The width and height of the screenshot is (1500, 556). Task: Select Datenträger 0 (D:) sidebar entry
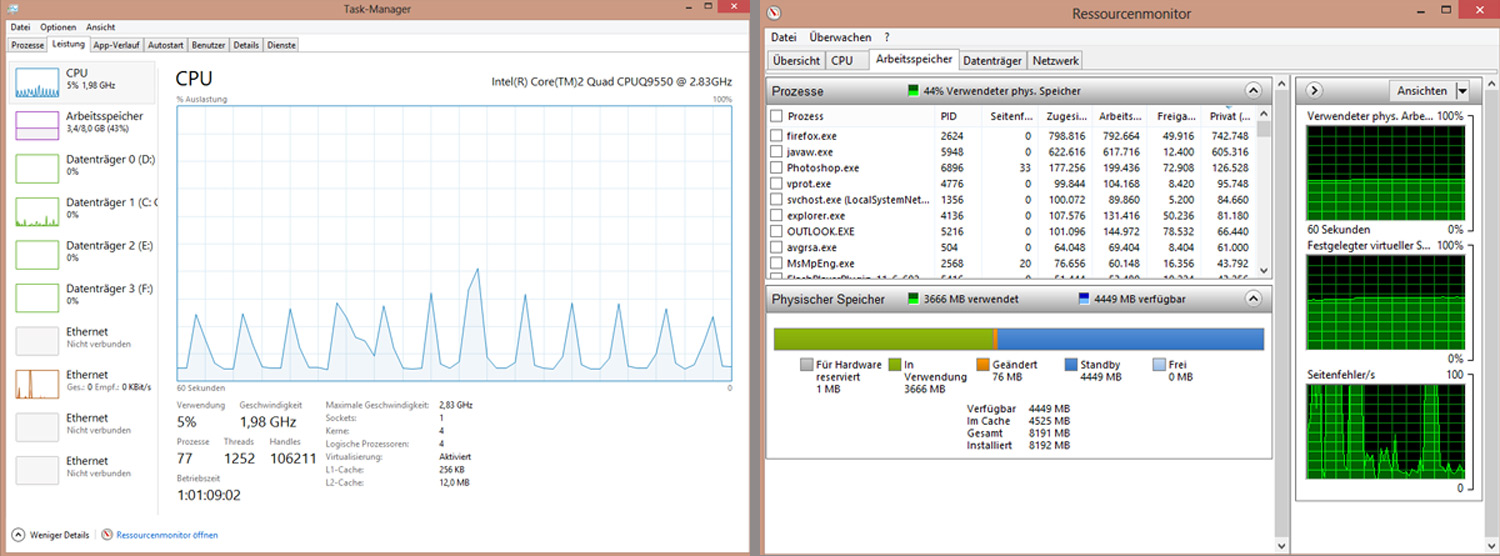(82, 168)
